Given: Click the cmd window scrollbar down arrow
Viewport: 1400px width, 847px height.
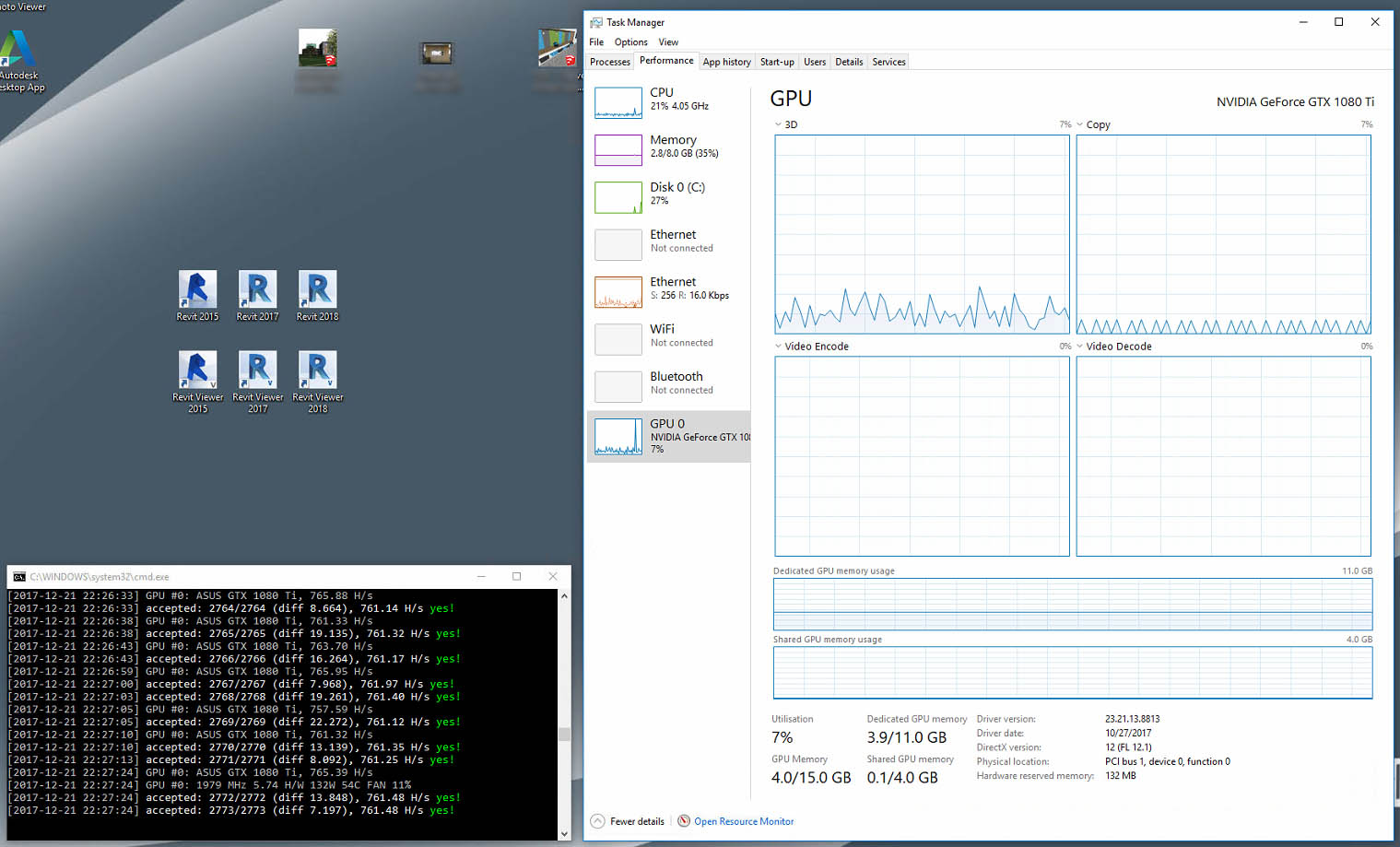Looking at the screenshot, I should coord(564,833).
